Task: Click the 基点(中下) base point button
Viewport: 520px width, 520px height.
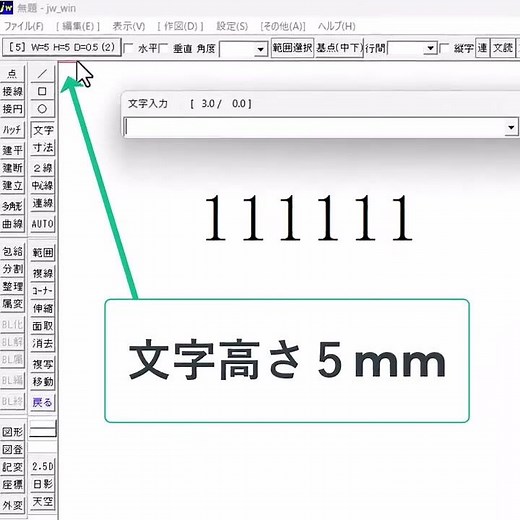Action: coord(339,48)
